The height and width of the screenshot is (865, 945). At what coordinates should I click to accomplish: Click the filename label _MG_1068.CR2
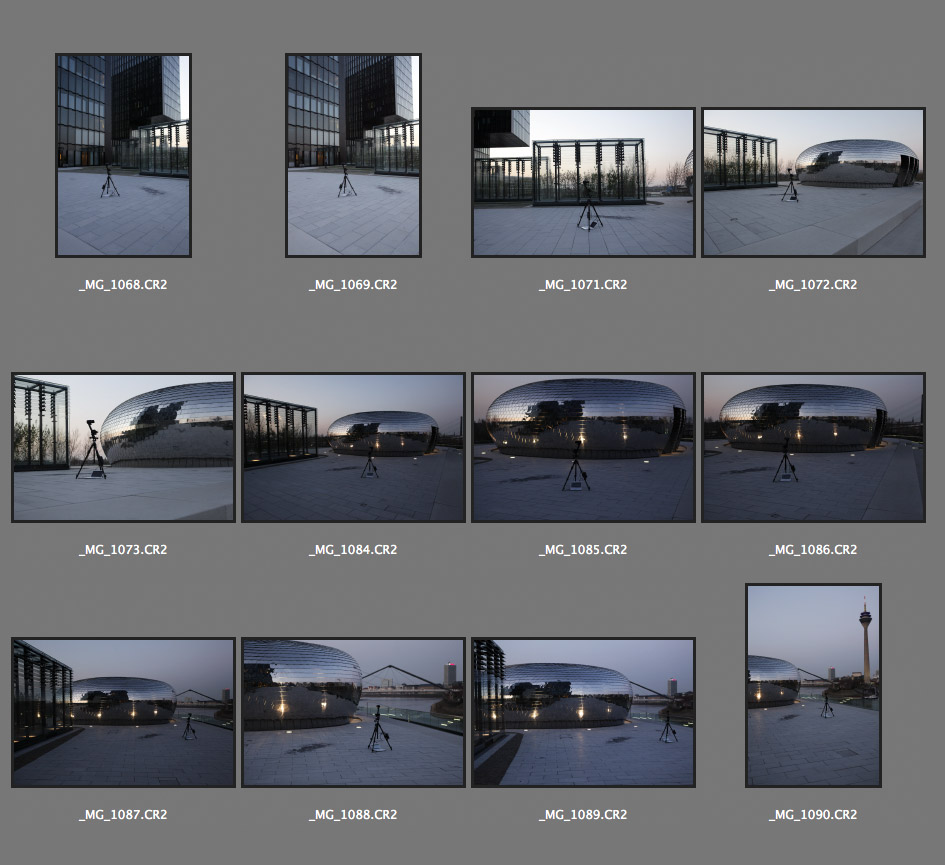click(x=123, y=285)
